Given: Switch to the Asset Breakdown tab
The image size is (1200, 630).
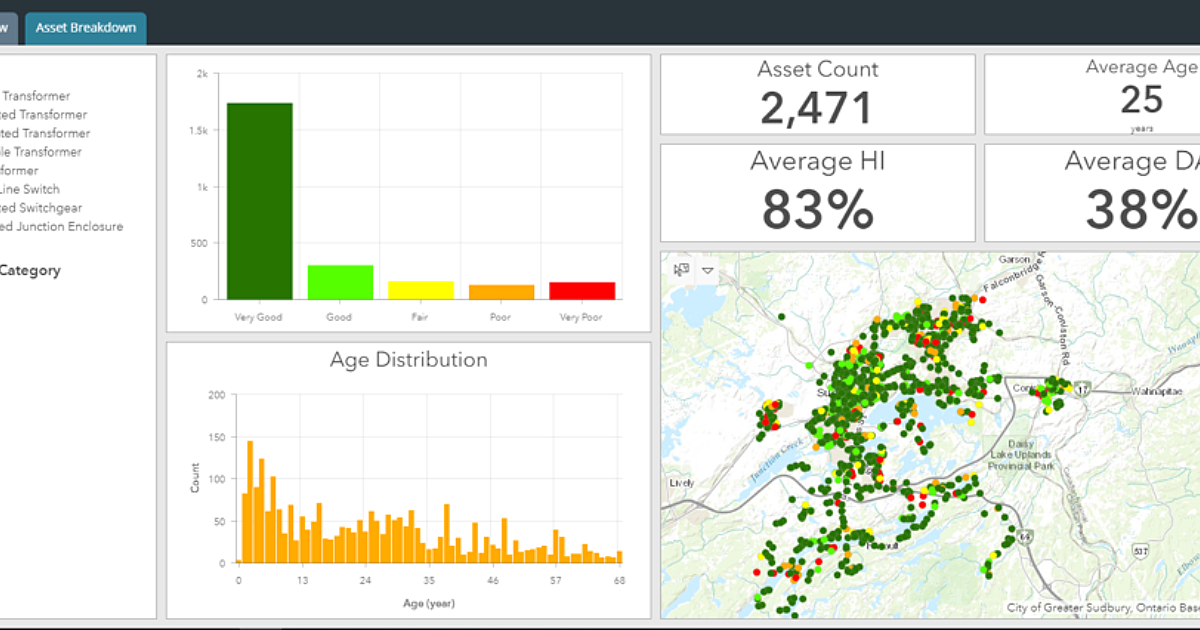Looking at the screenshot, I should [x=85, y=28].
